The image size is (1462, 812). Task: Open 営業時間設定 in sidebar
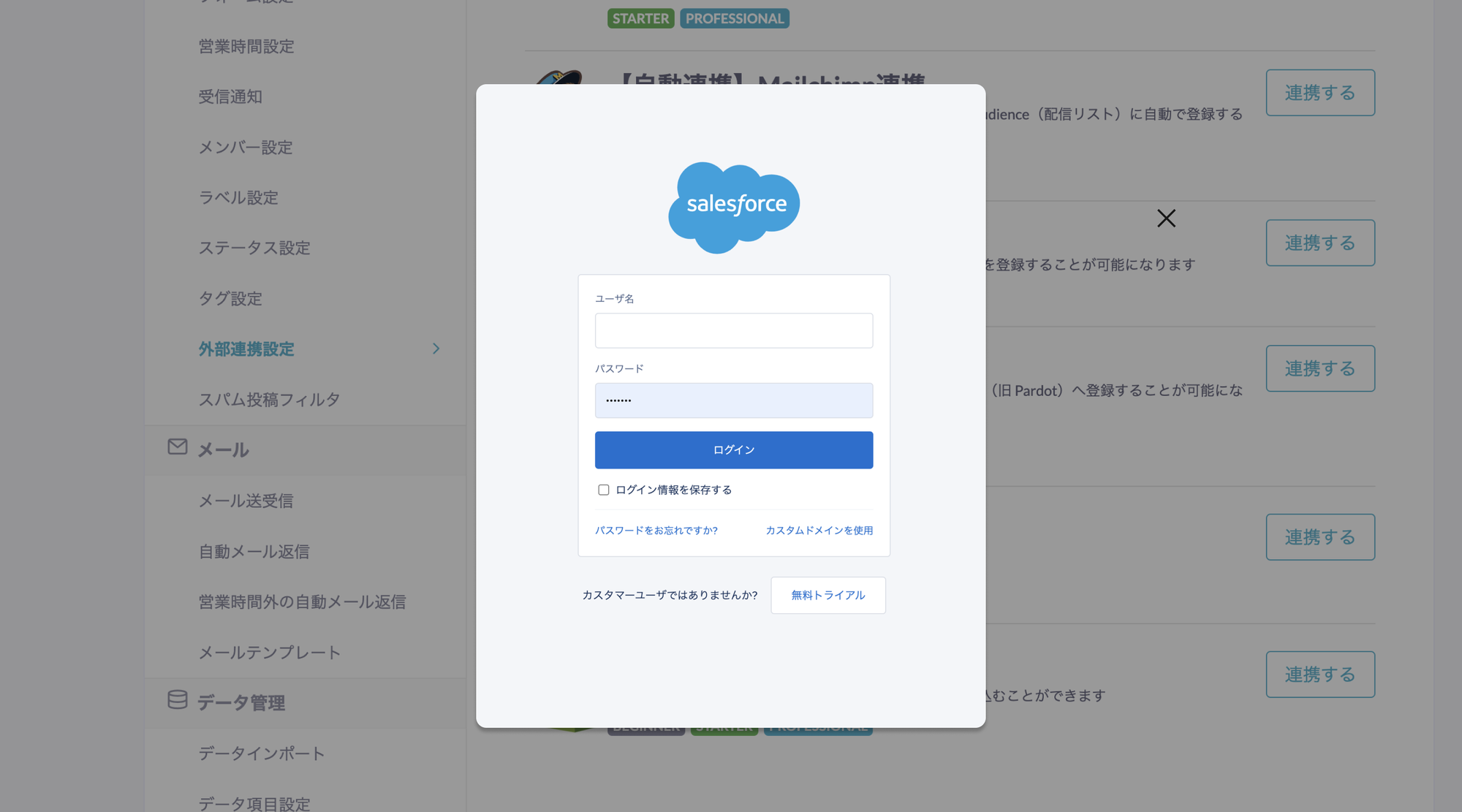click(246, 47)
